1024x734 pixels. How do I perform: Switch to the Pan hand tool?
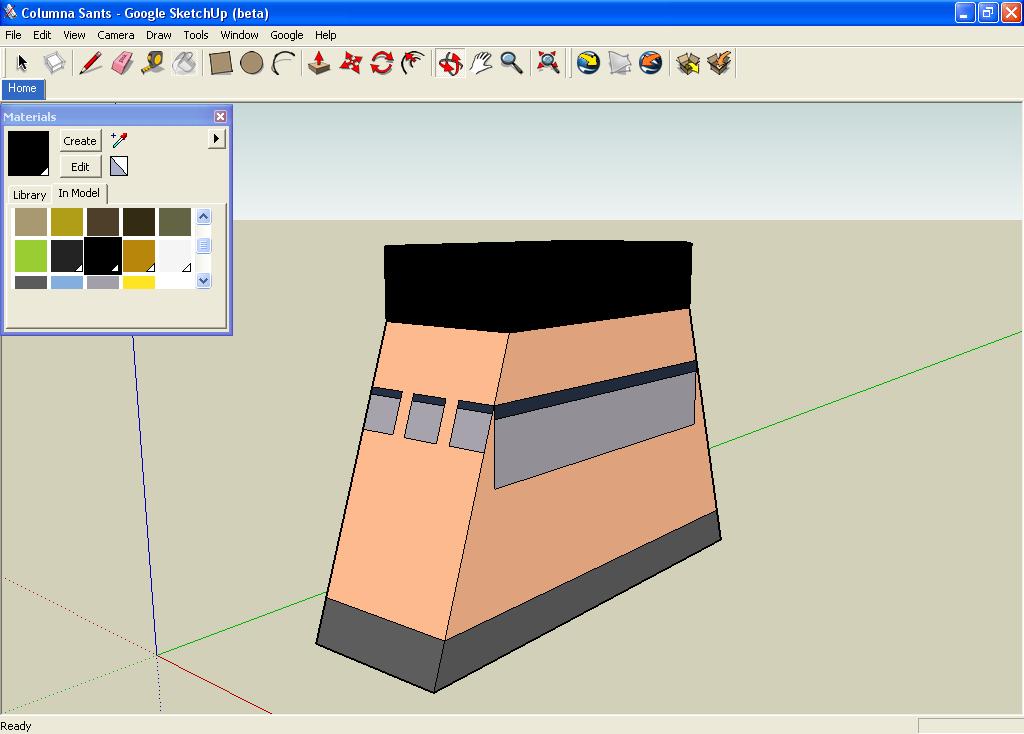click(481, 63)
